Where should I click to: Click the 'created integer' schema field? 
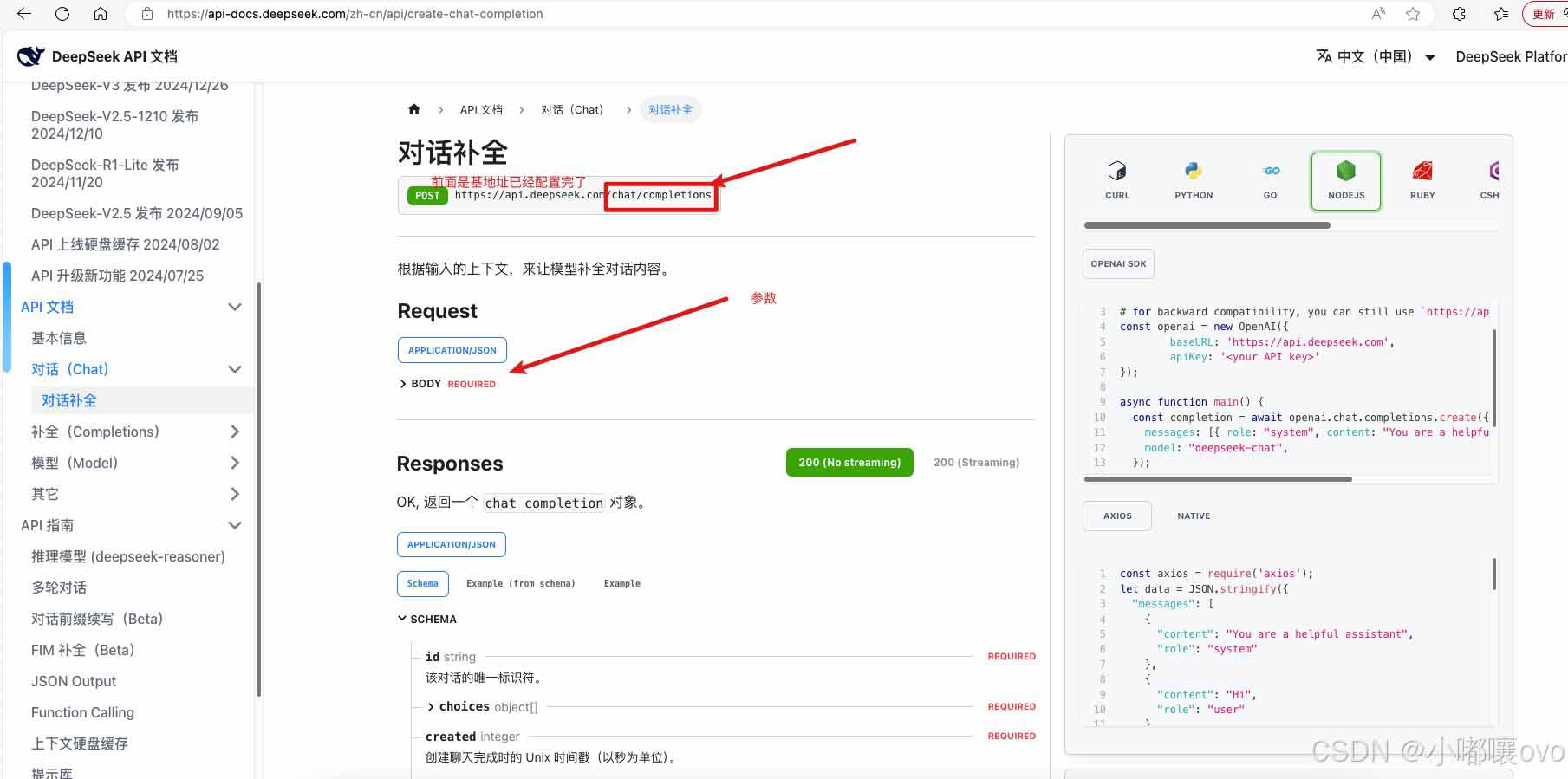pos(472,737)
